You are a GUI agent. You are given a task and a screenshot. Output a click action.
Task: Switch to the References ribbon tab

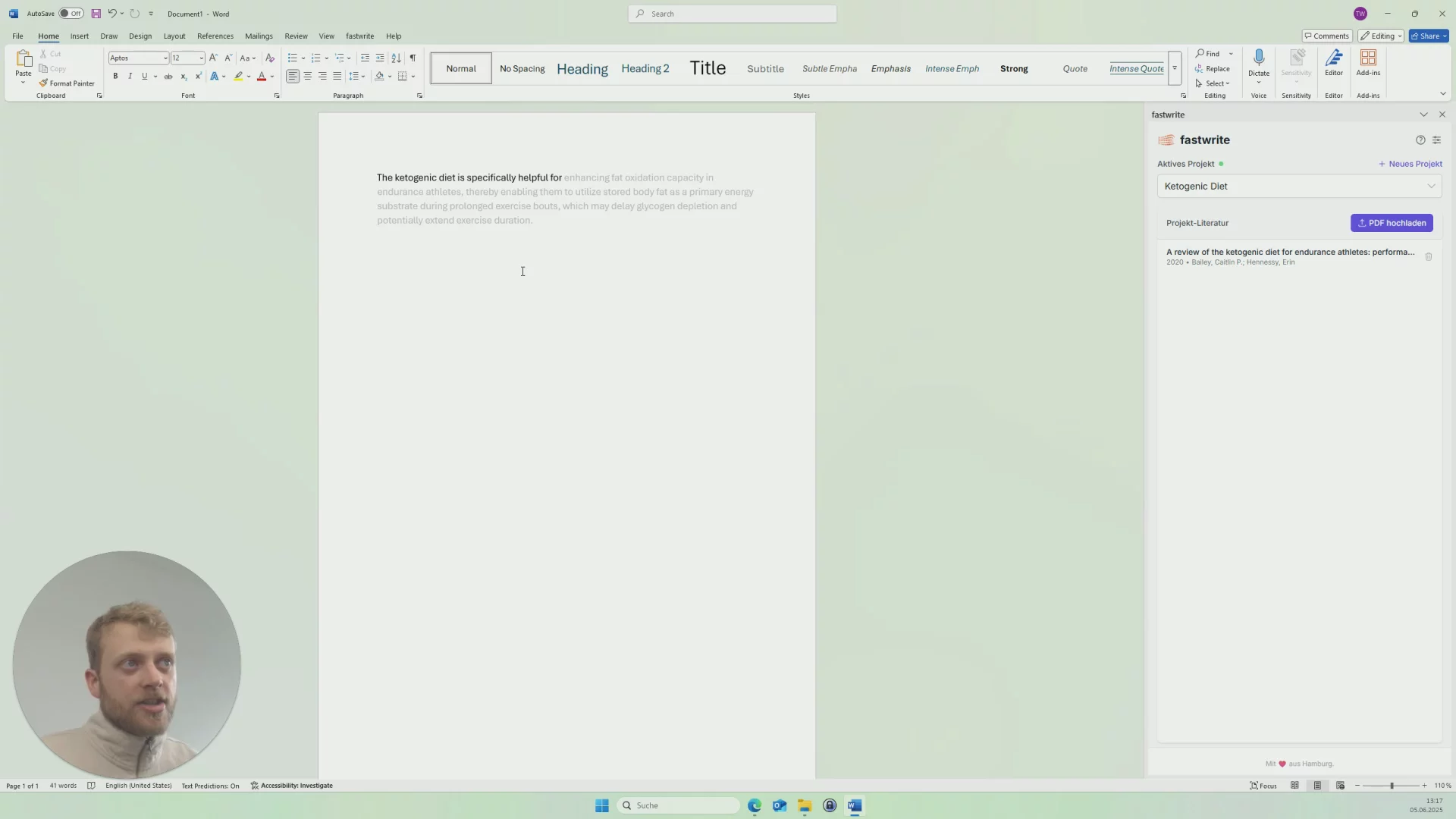tap(215, 36)
